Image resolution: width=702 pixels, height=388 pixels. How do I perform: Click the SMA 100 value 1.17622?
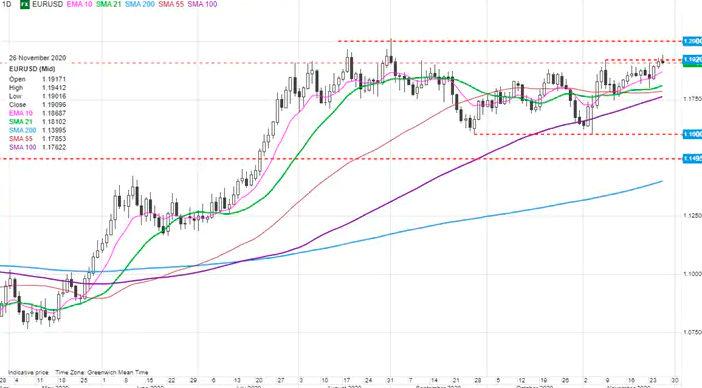54,147
